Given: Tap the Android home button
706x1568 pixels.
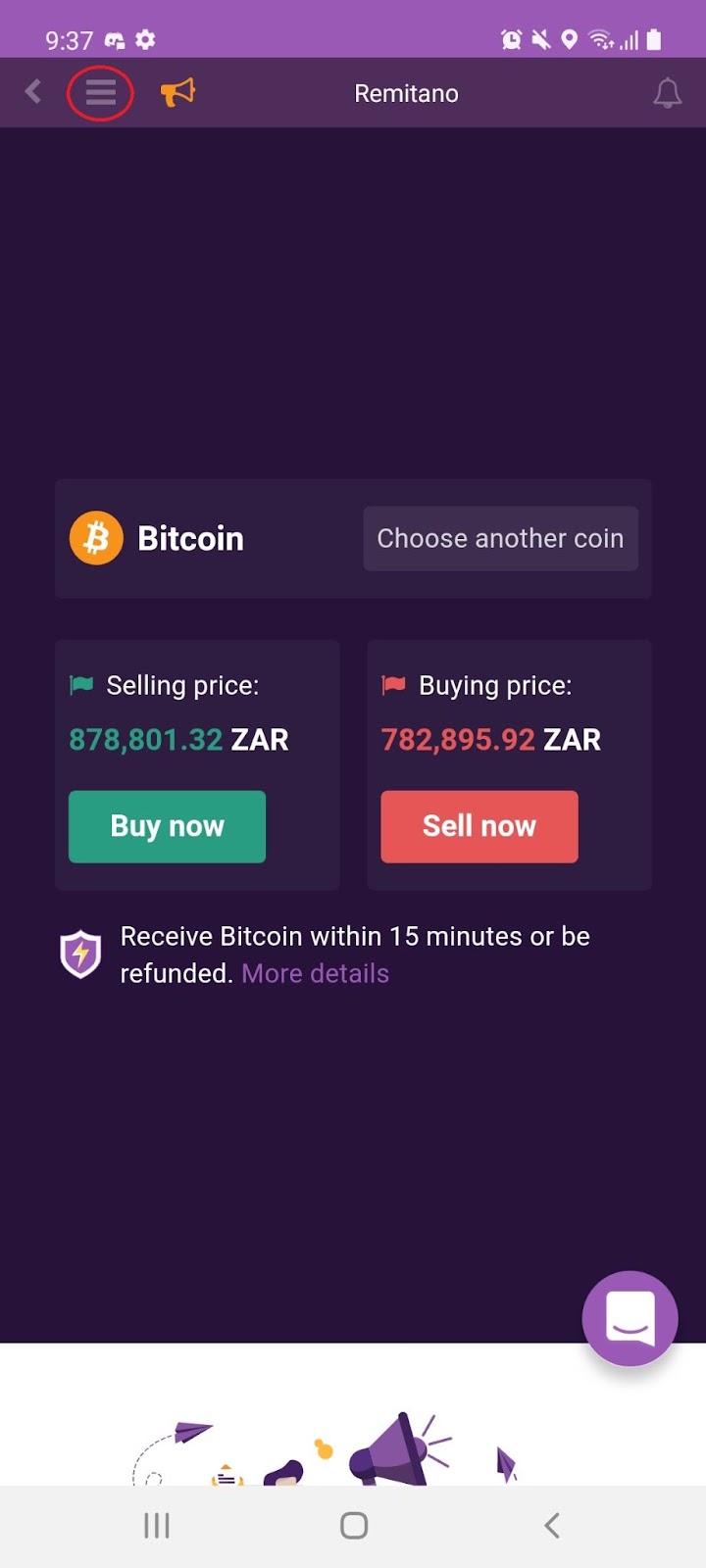Looking at the screenshot, I should pyautogui.click(x=354, y=1525).
